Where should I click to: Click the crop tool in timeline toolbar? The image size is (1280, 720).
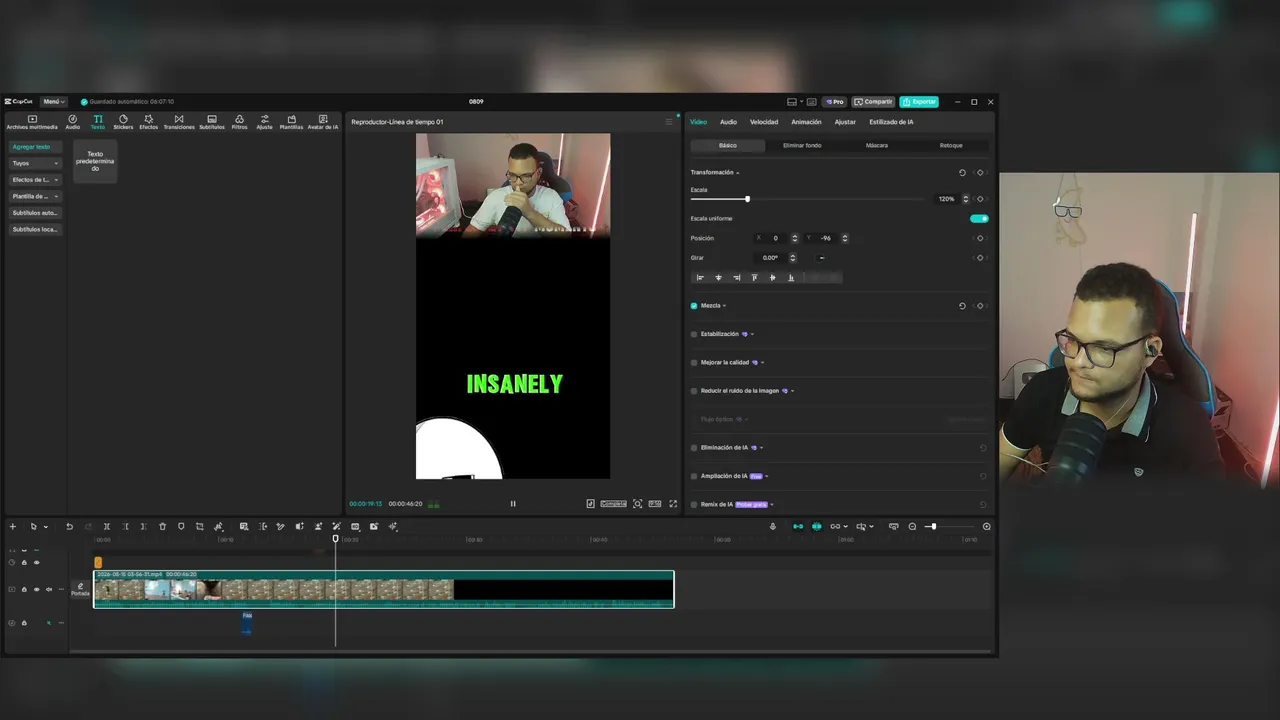tap(200, 527)
